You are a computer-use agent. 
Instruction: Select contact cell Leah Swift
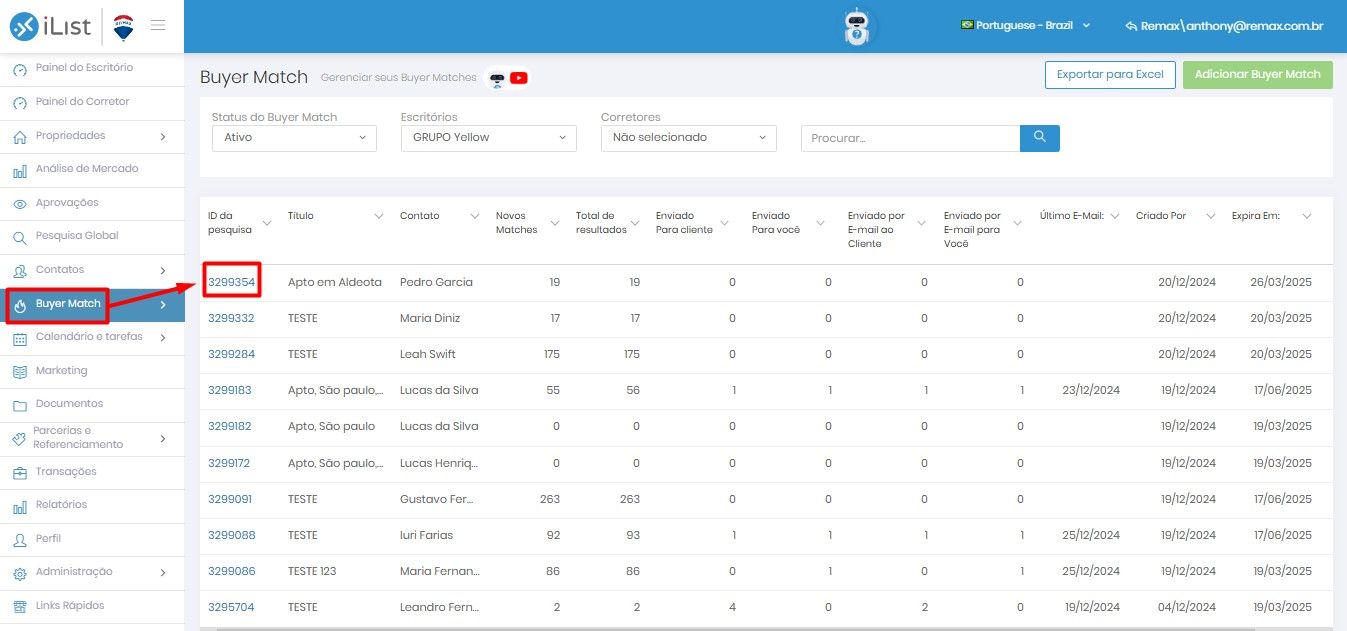(x=428, y=354)
